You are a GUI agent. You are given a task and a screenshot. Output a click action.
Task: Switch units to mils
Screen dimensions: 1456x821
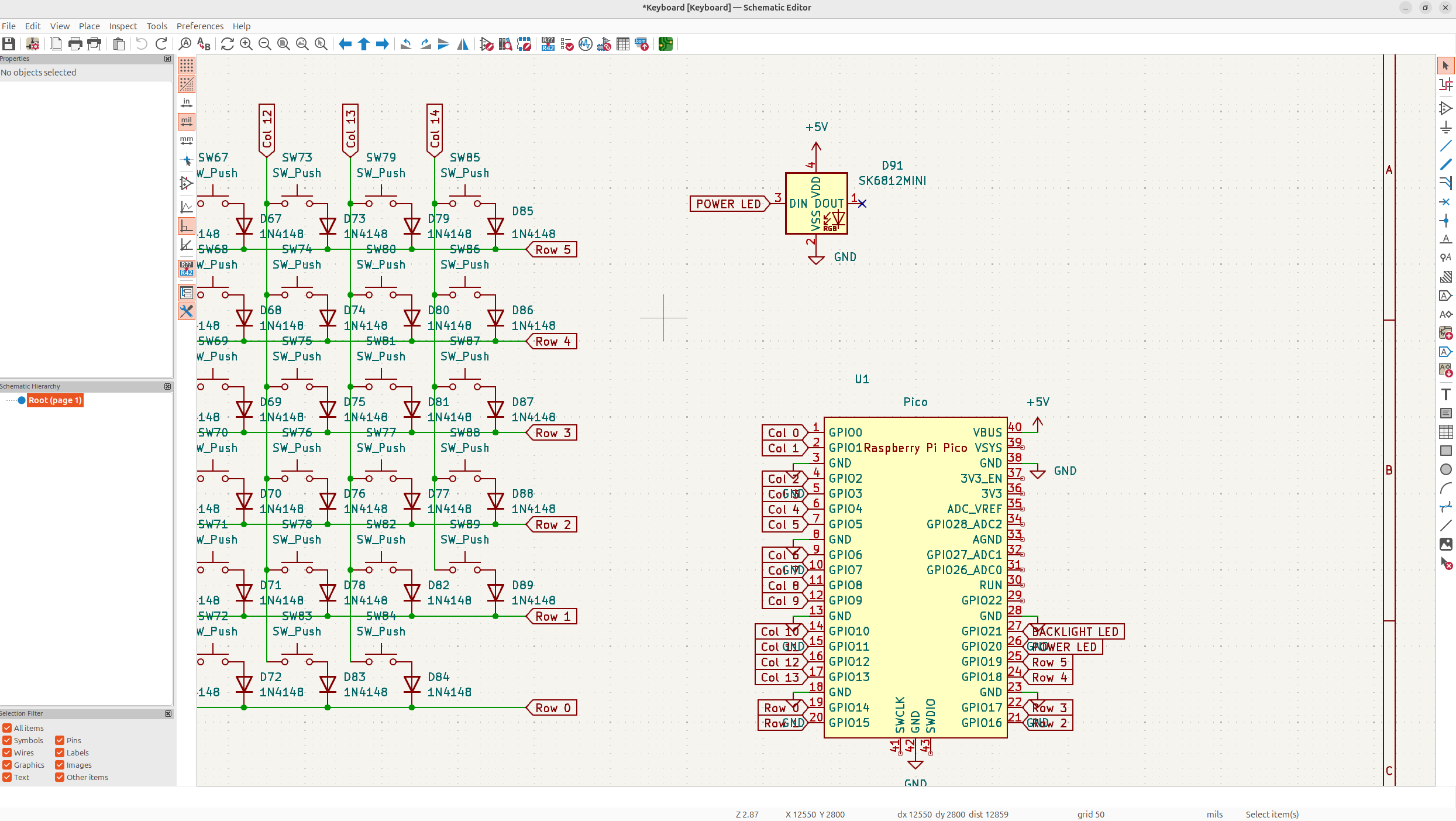pyautogui.click(x=187, y=122)
